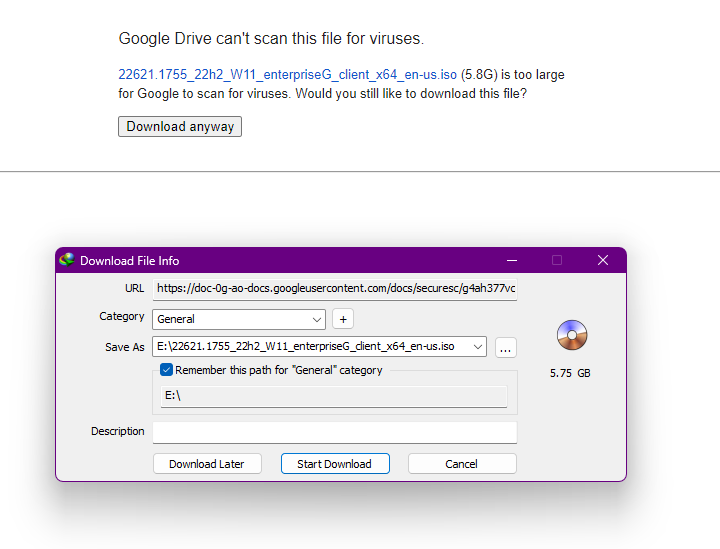Click the IDM logo icon in title bar
This screenshot has width=720, height=549.
click(x=67, y=260)
